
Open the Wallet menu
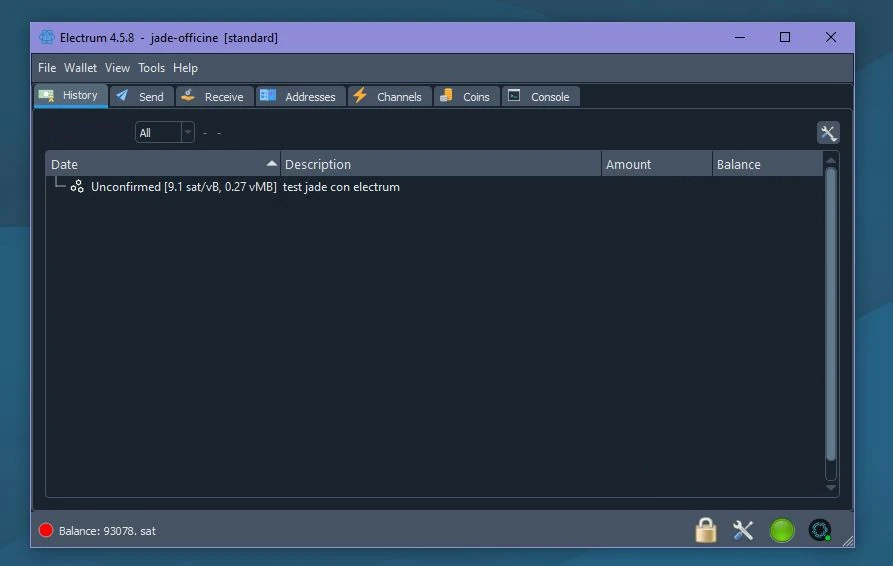(81, 68)
